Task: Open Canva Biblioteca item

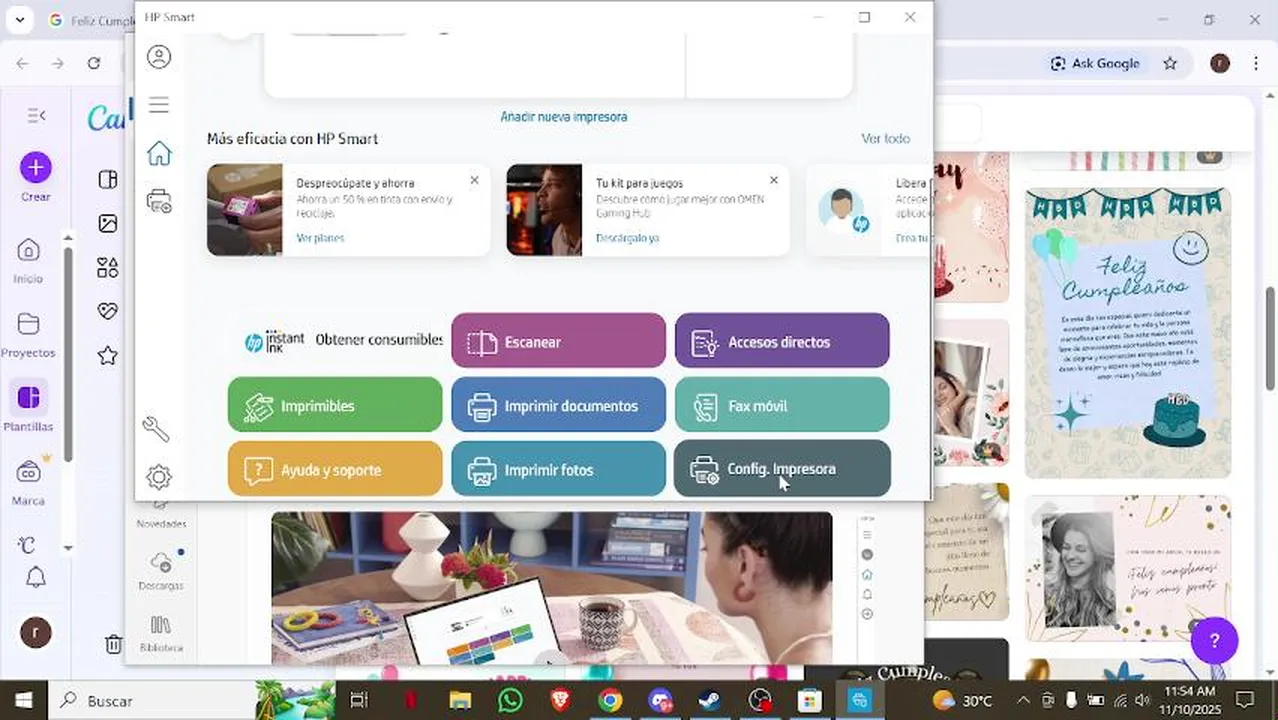Action: click(161, 634)
